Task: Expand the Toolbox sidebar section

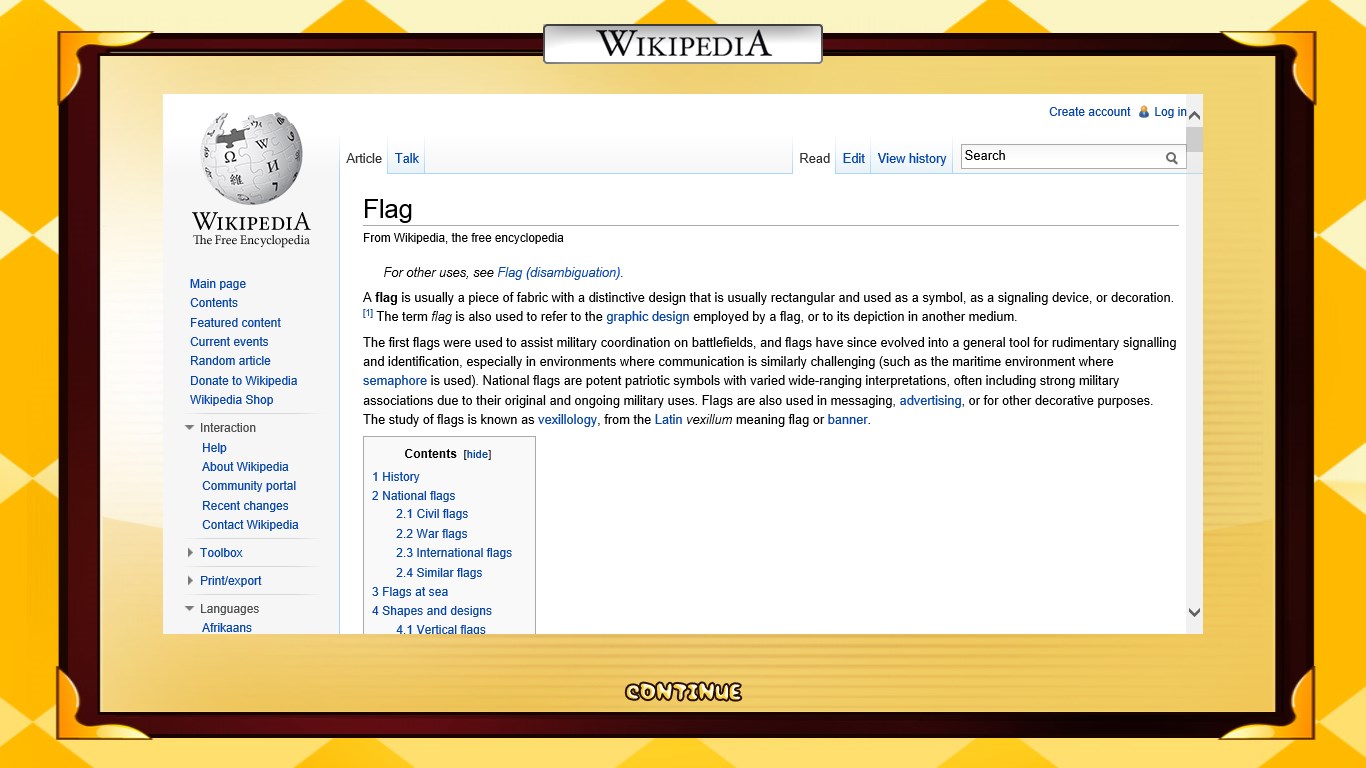Action: (190, 553)
